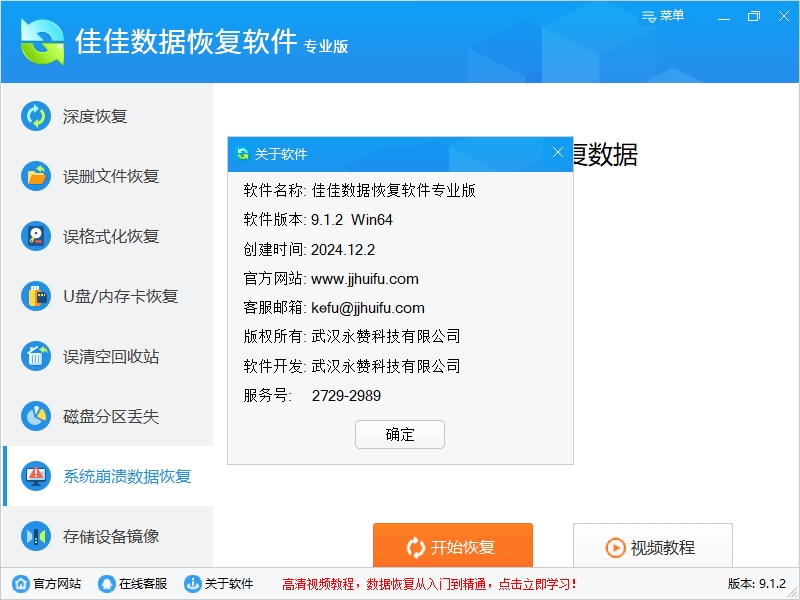Click the 版权所有 company name 武汉永赞科技有限公司
The image size is (800, 600).
tap(386, 336)
